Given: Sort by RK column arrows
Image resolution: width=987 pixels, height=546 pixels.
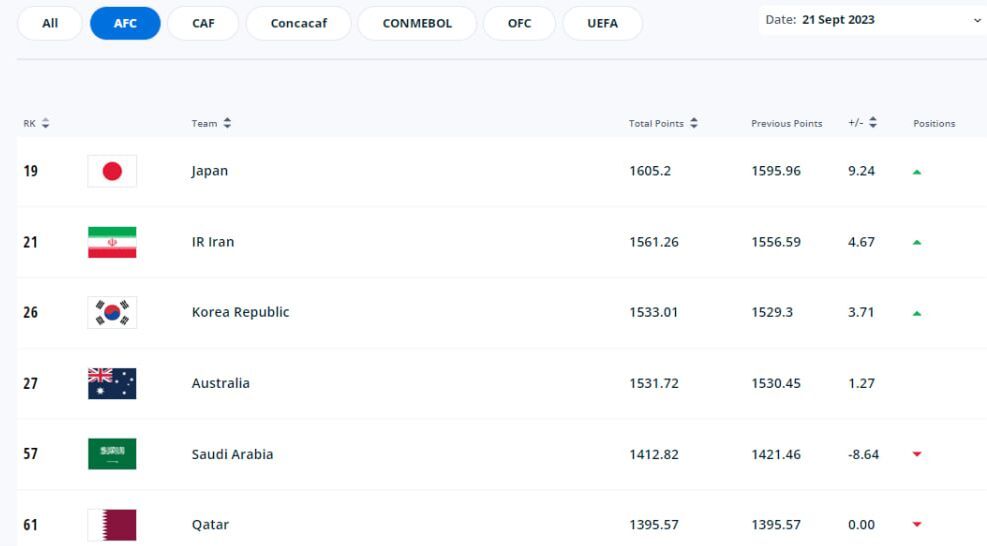Looking at the screenshot, I should 45,123.
